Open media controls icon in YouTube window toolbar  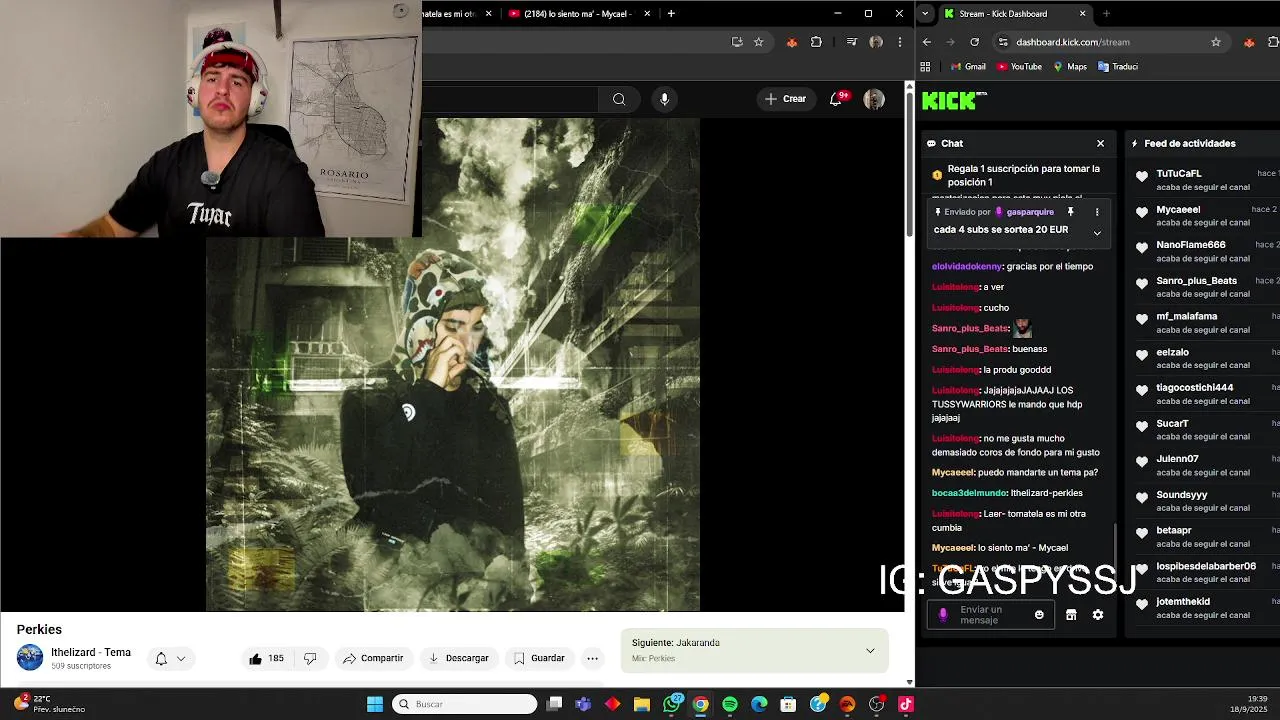pos(851,42)
